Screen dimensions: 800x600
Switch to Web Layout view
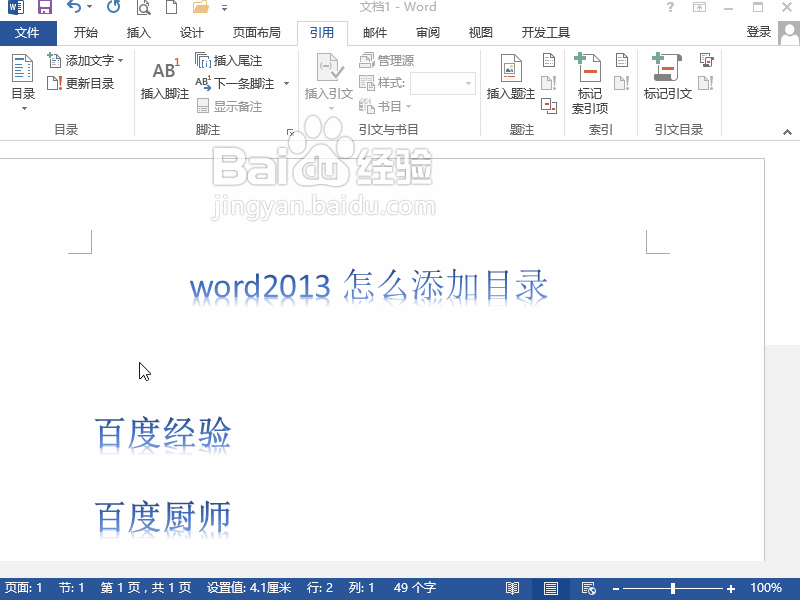coord(588,588)
